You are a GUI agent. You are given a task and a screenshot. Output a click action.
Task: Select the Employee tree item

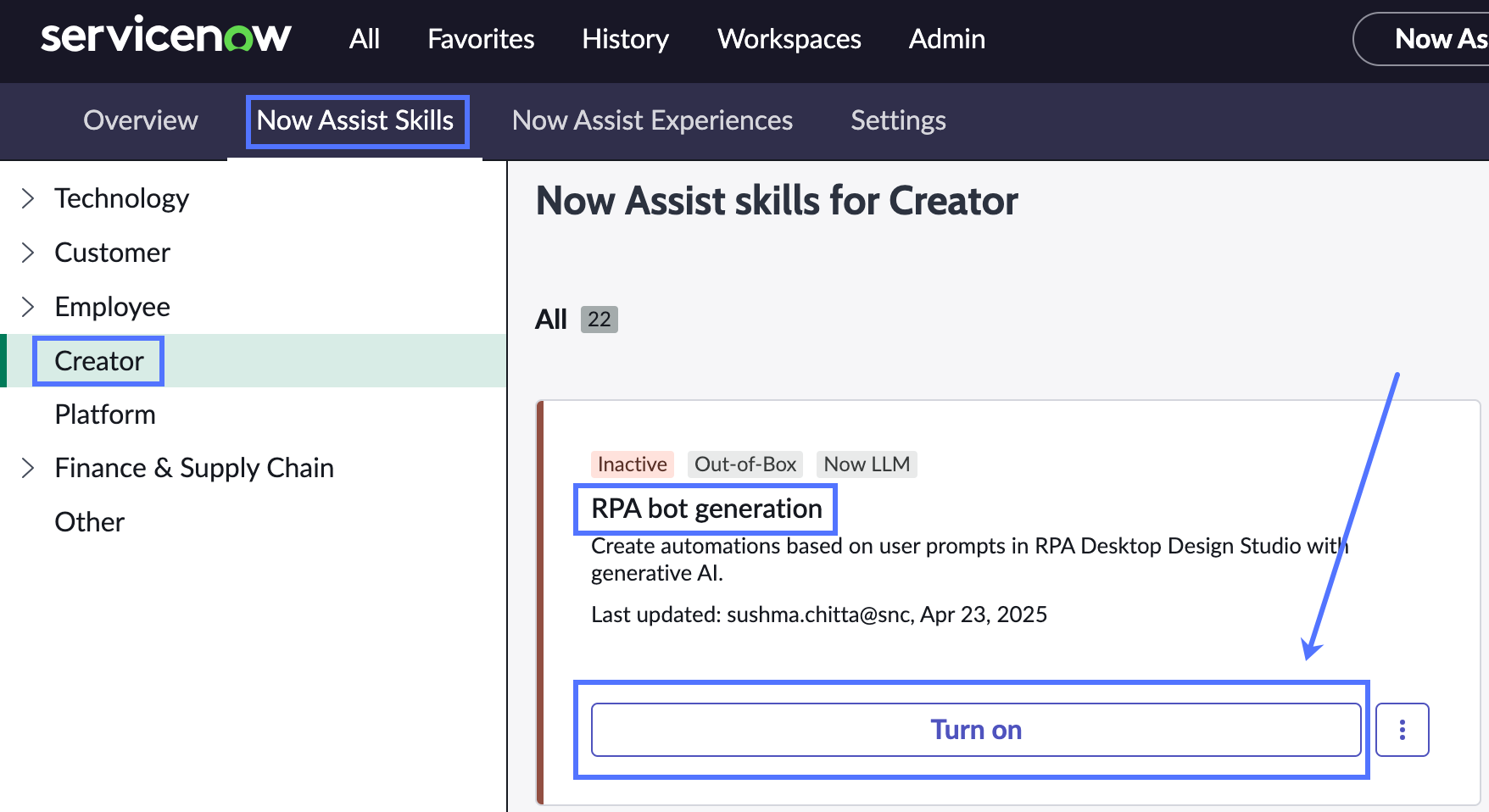112,307
